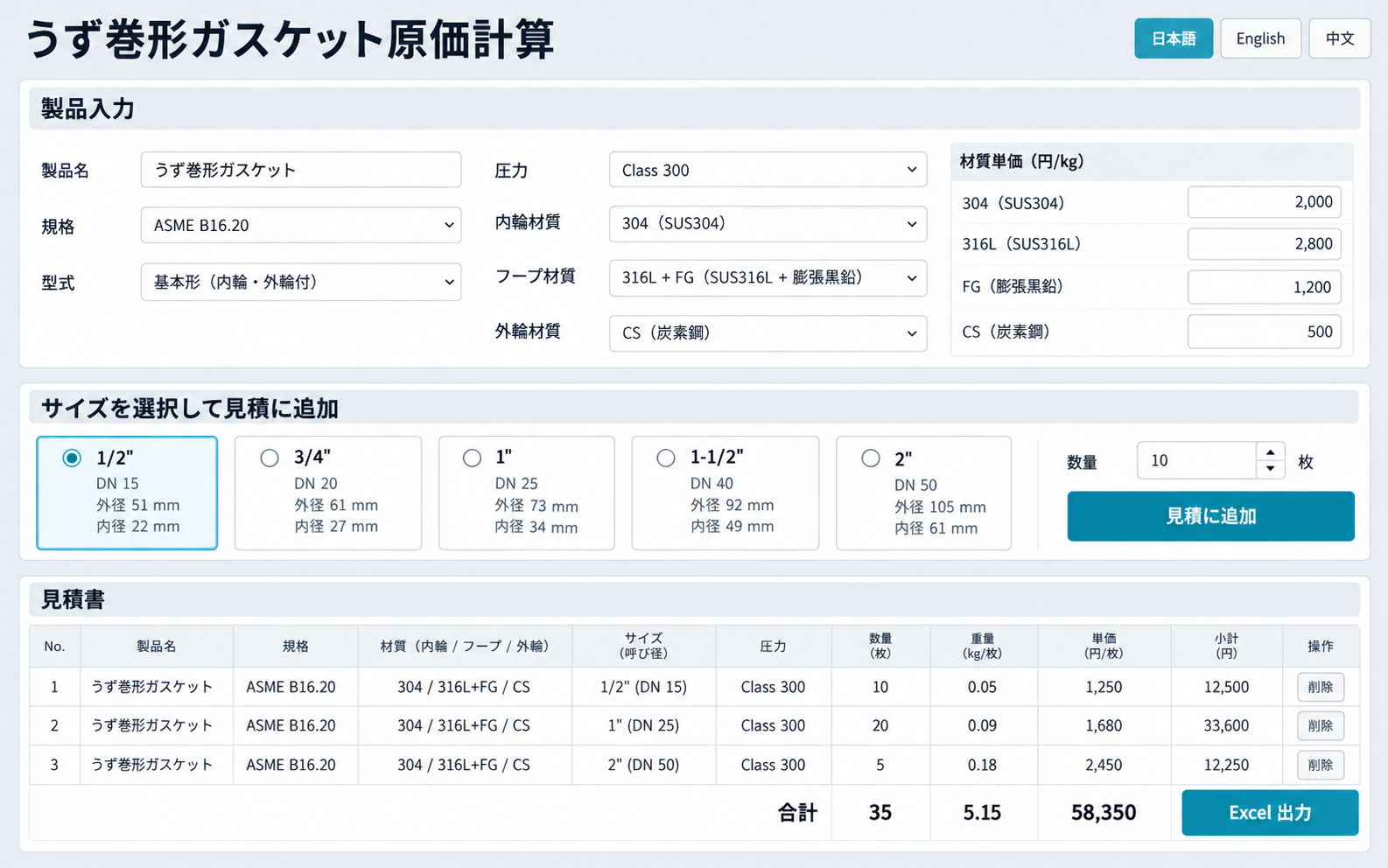This screenshot has width=1388, height=868.
Task: Click the page title うず巻形ガスケット原価計算
Action: [290, 39]
